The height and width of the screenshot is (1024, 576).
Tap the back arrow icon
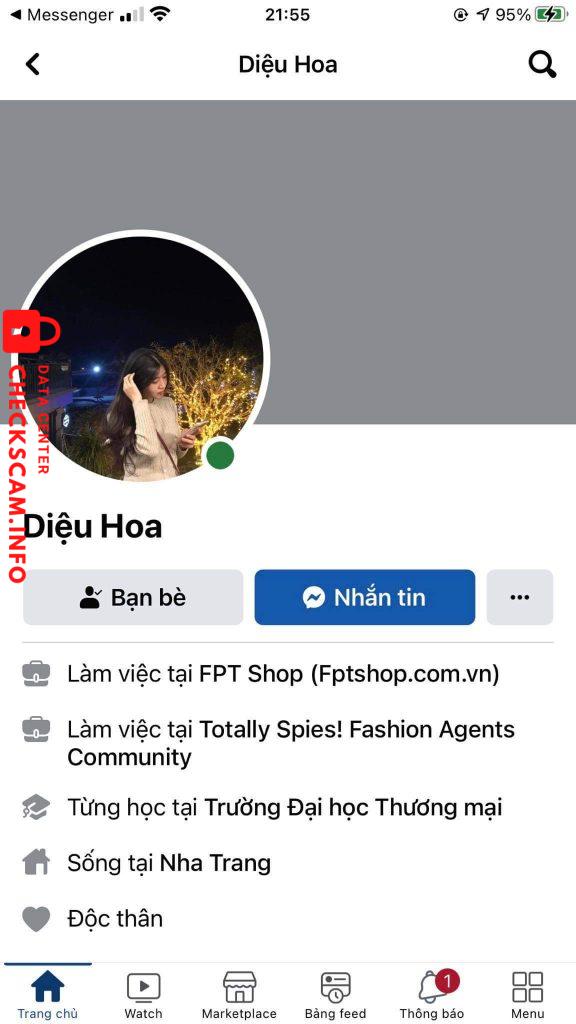coord(32,64)
